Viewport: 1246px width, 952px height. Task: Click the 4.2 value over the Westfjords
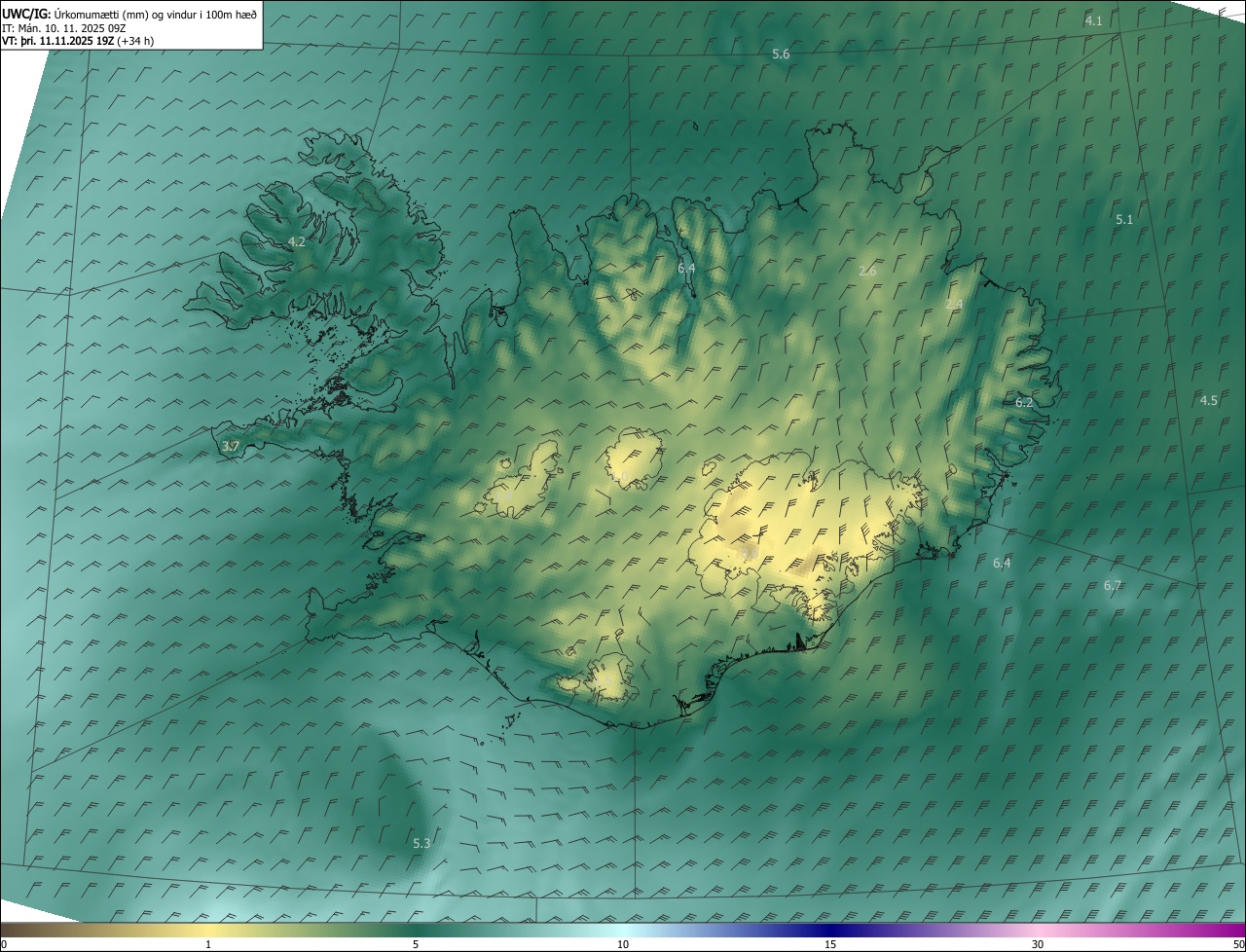[297, 241]
